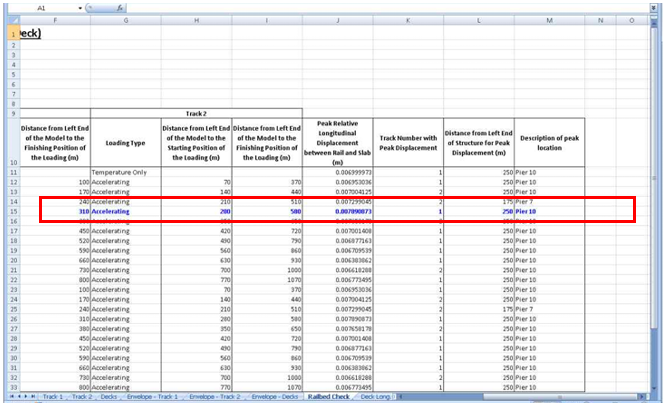Select the Decks sheet tab
This screenshot has height=403, width=664.
(x=110, y=397)
